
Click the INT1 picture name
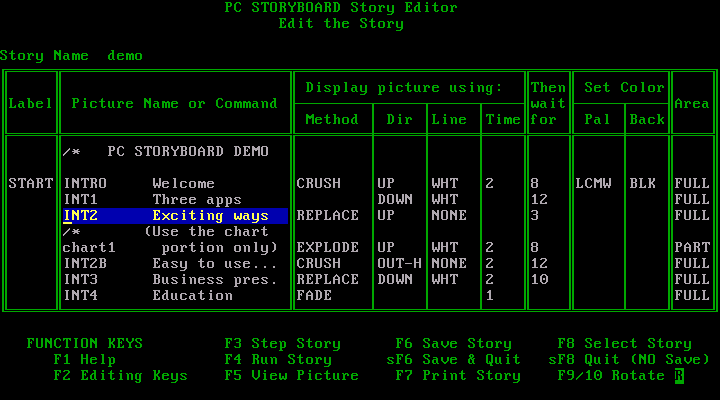(80, 200)
